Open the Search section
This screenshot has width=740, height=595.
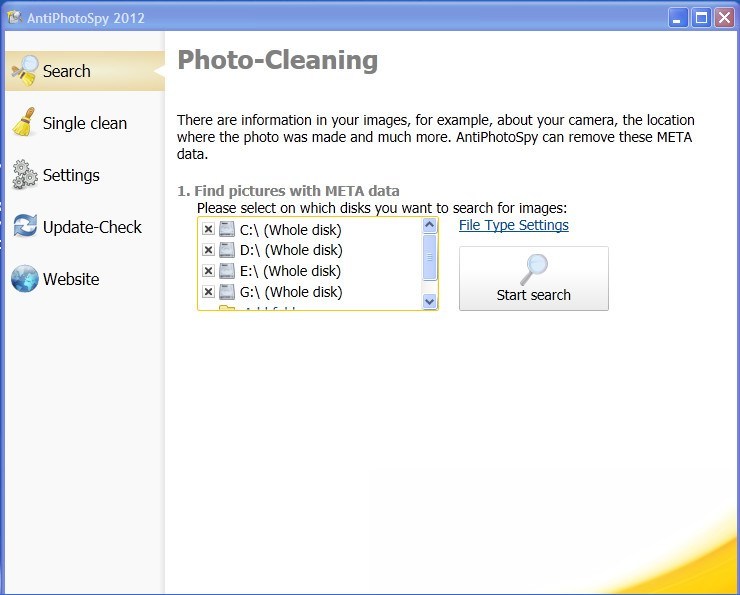[85, 71]
